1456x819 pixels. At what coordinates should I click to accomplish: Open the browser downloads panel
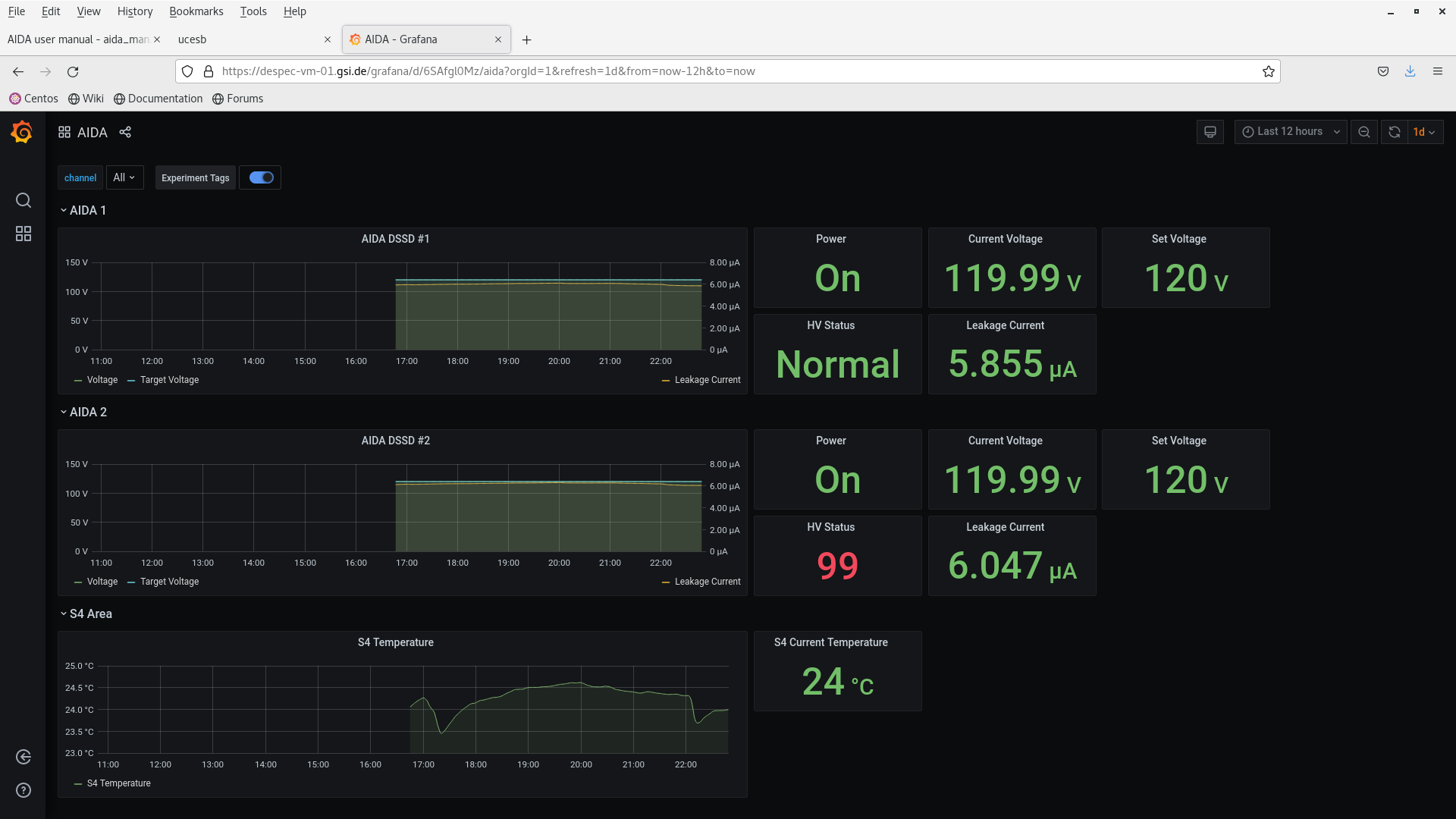tap(1410, 71)
